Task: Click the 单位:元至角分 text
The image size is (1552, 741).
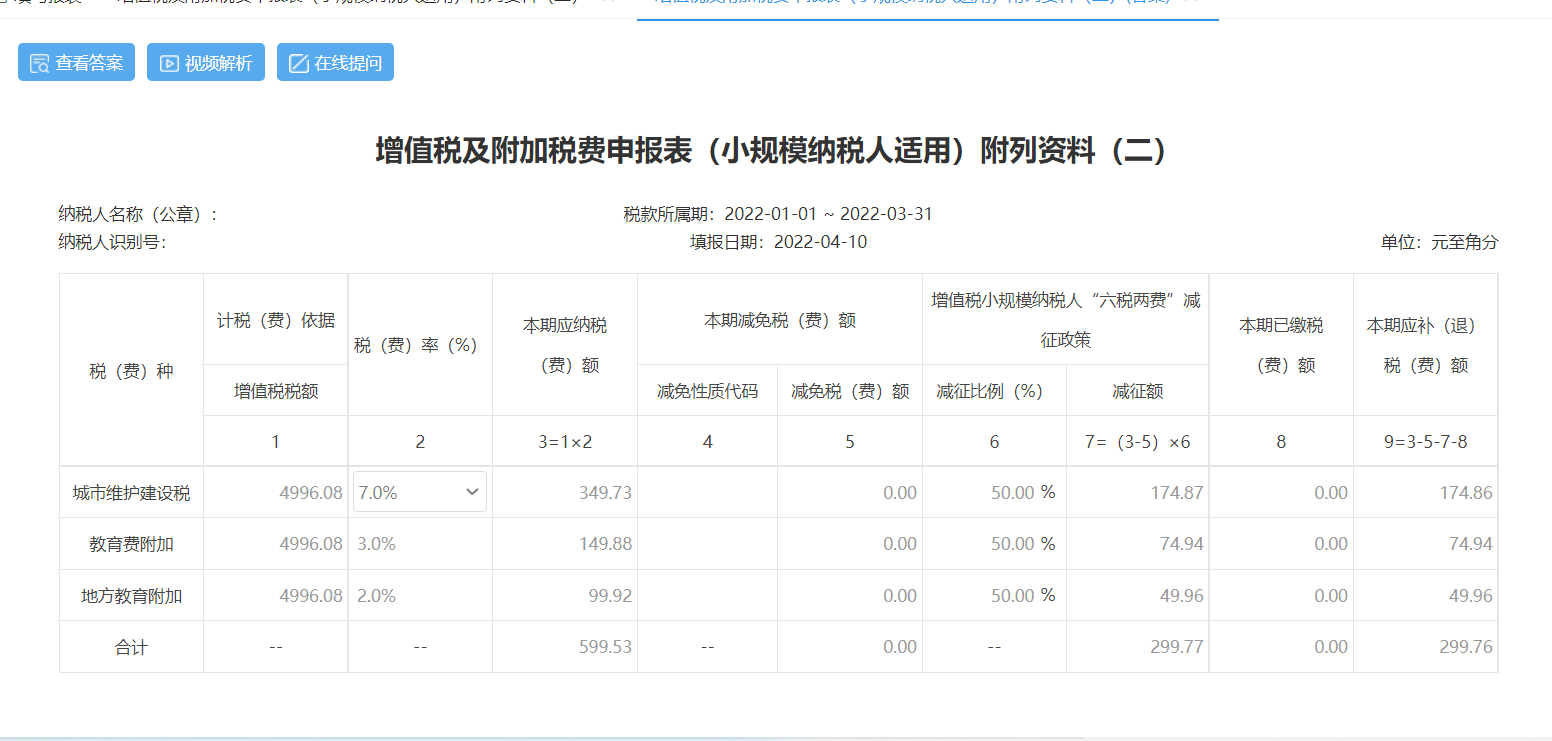Action: tap(1440, 242)
